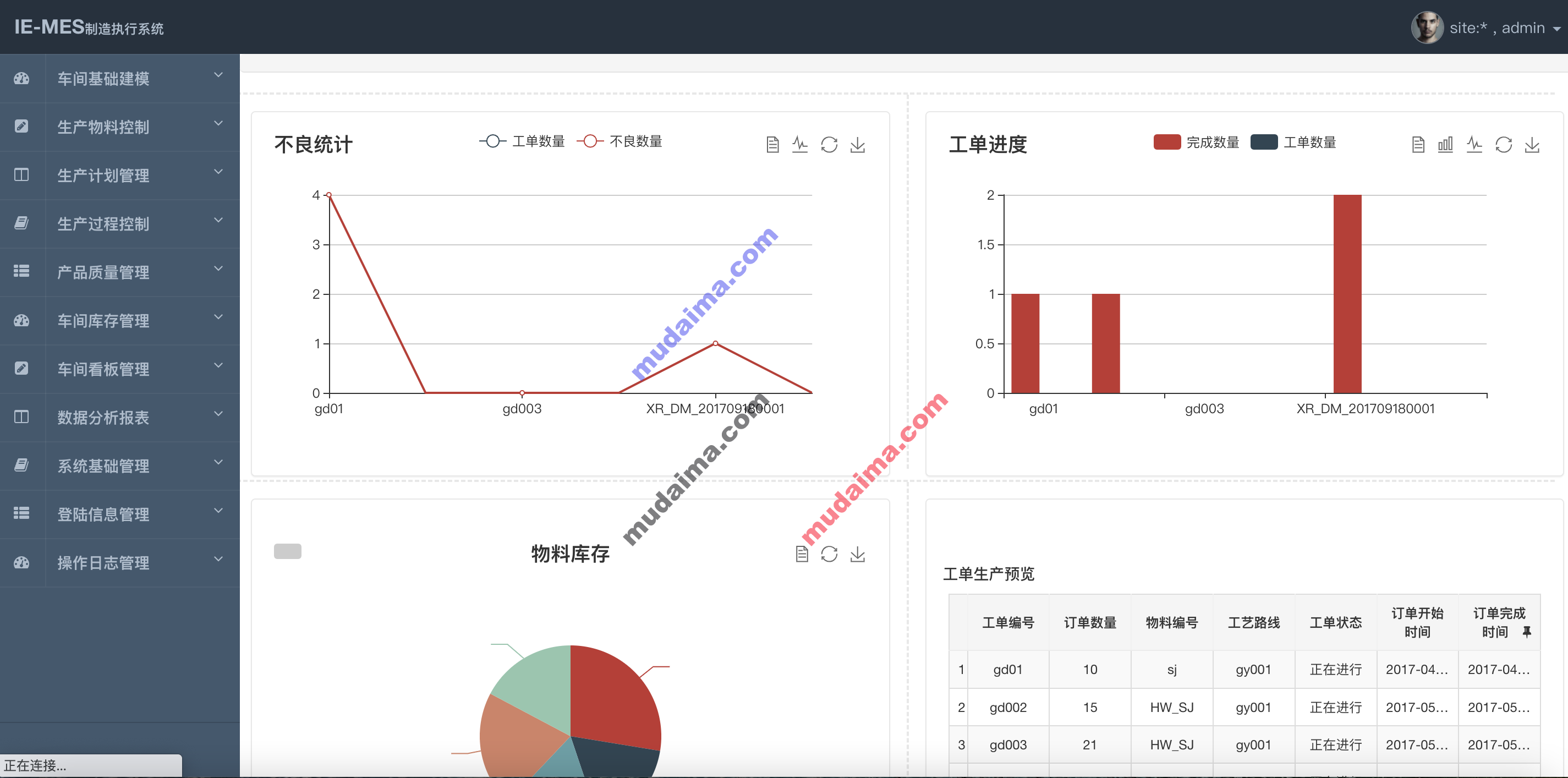Sort by 工单编号 column header

[1008, 622]
